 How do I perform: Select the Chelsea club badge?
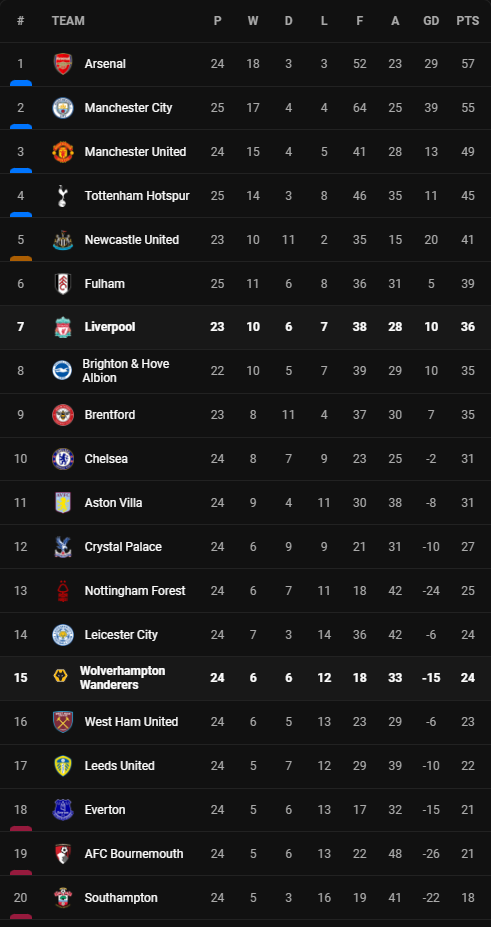[63, 459]
